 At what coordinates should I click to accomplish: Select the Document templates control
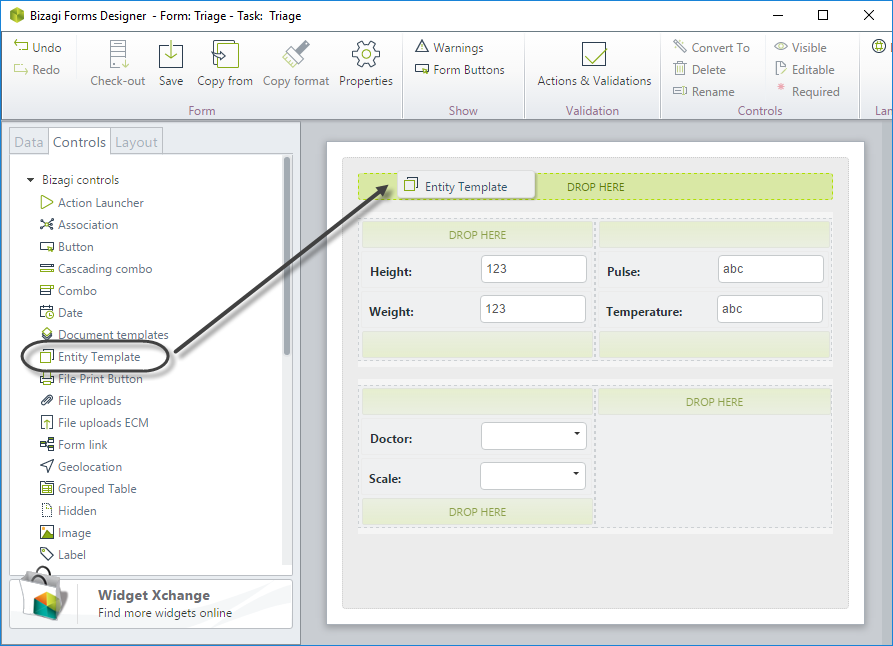pos(104,334)
